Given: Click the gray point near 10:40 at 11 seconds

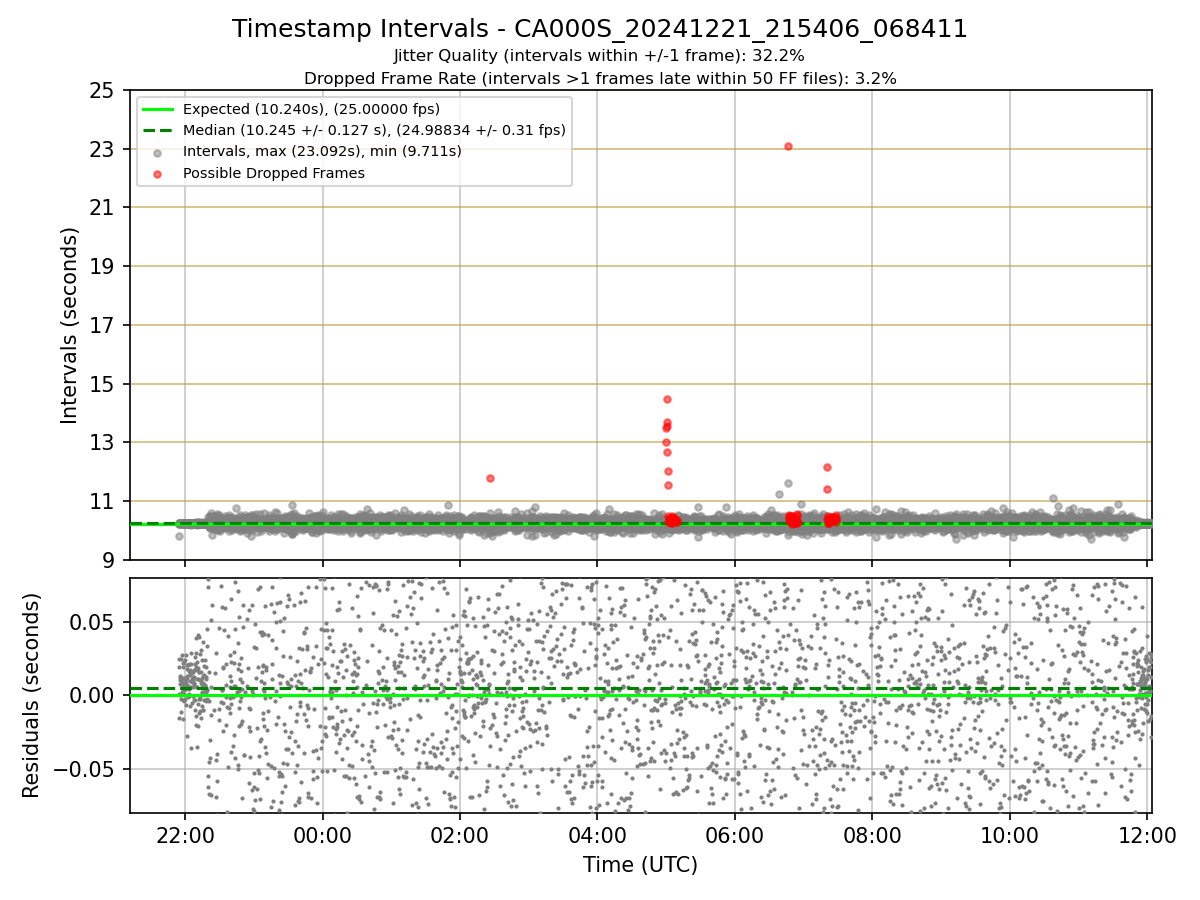Looking at the screenshot, I should [1053, 498].
